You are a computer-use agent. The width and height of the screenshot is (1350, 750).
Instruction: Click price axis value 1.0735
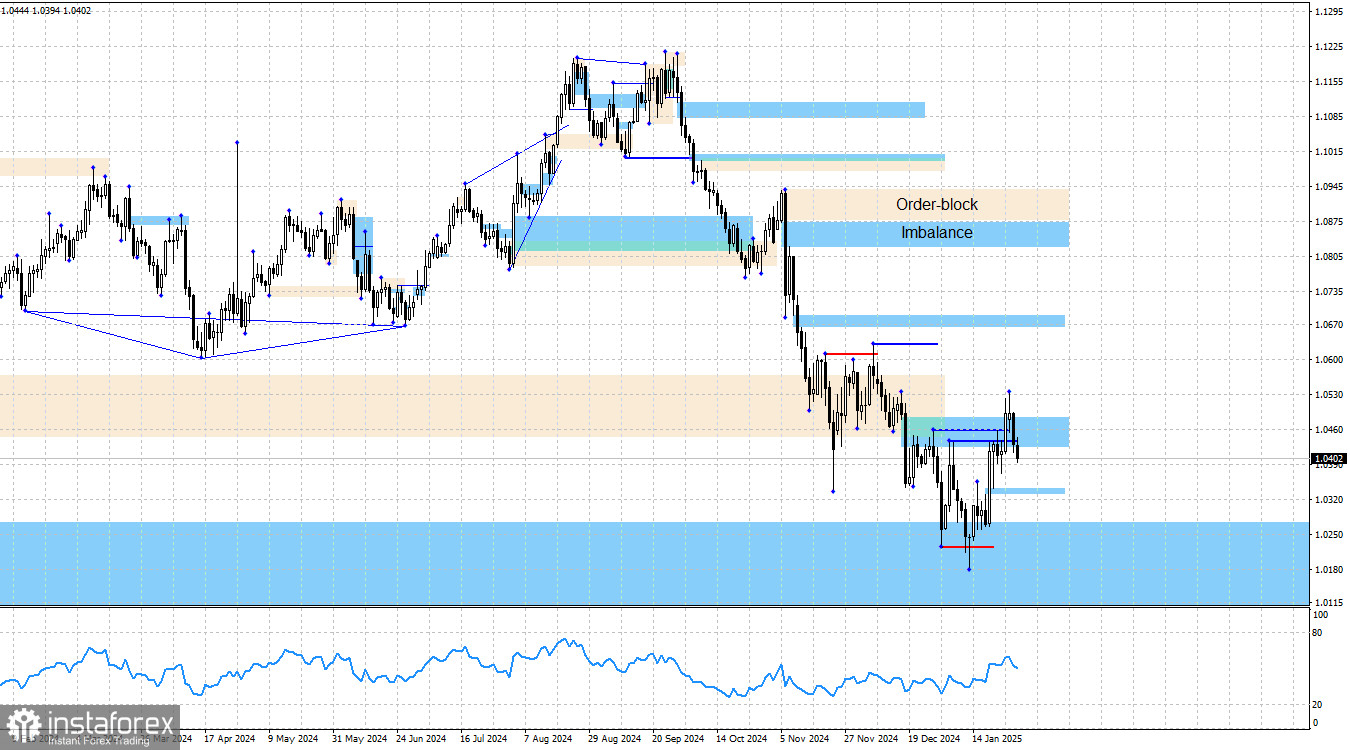point(1329,292)
